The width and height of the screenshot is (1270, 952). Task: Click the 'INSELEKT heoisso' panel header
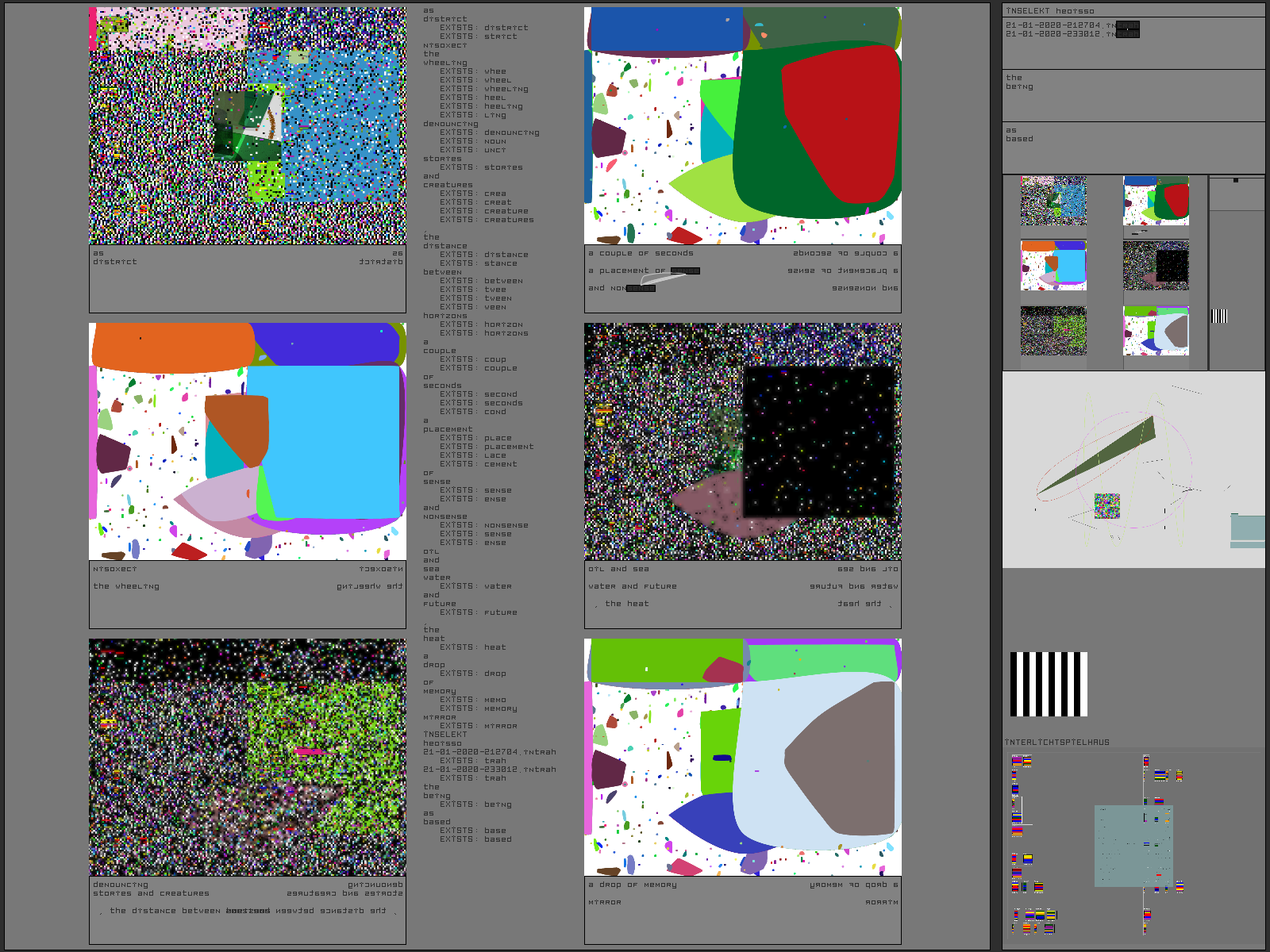click(1049, 11)
